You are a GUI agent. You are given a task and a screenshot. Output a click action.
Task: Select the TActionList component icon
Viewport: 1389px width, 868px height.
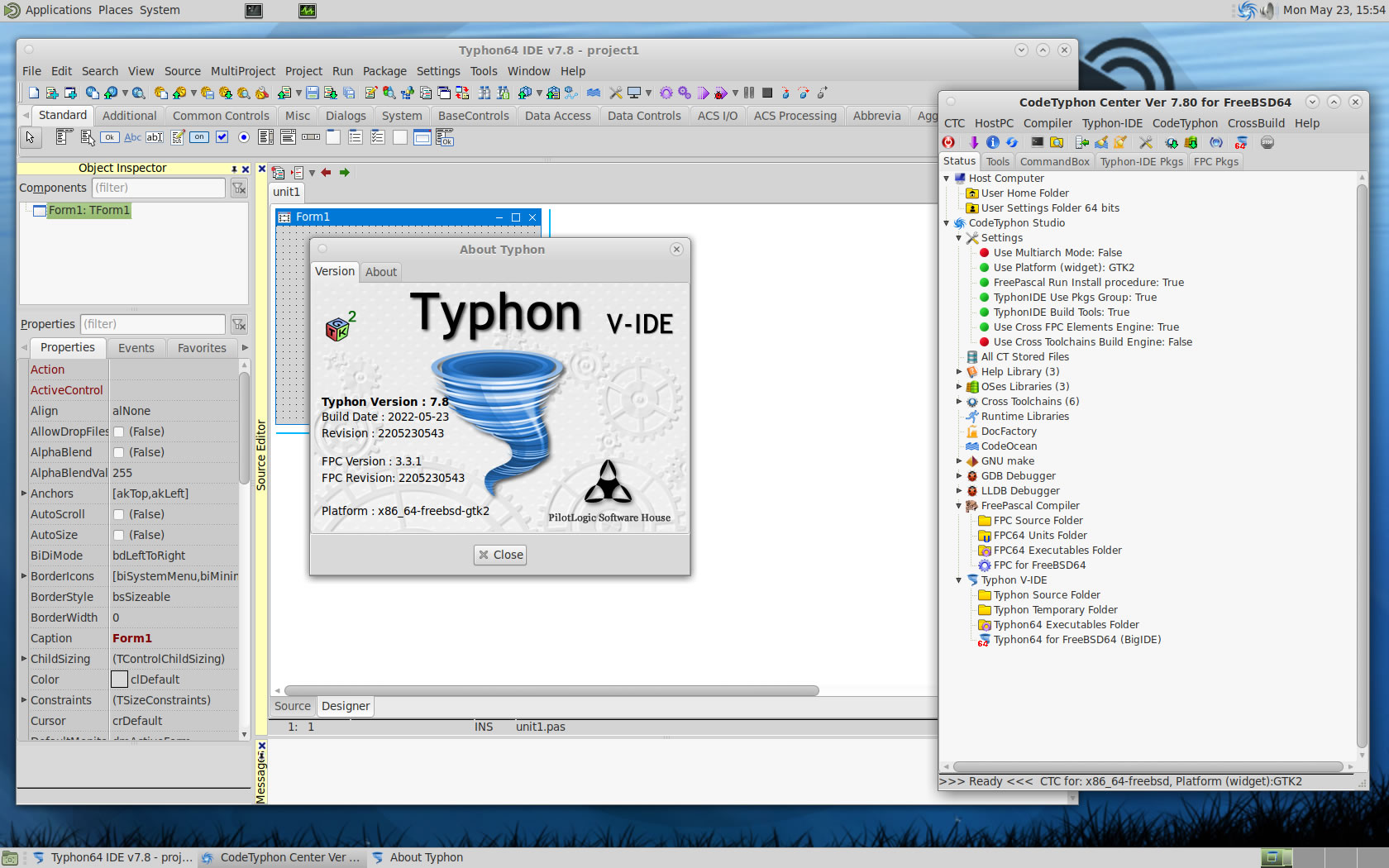coord(444,137)
